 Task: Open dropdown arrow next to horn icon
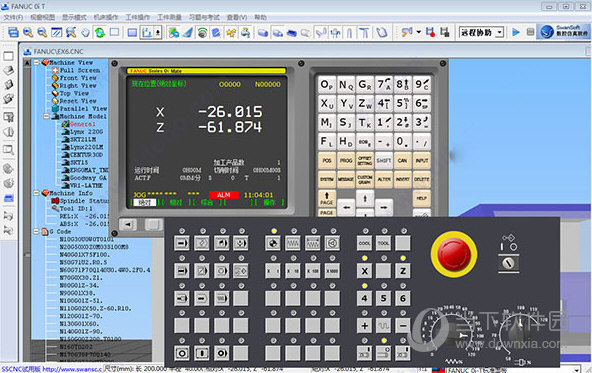pos(418,32)
